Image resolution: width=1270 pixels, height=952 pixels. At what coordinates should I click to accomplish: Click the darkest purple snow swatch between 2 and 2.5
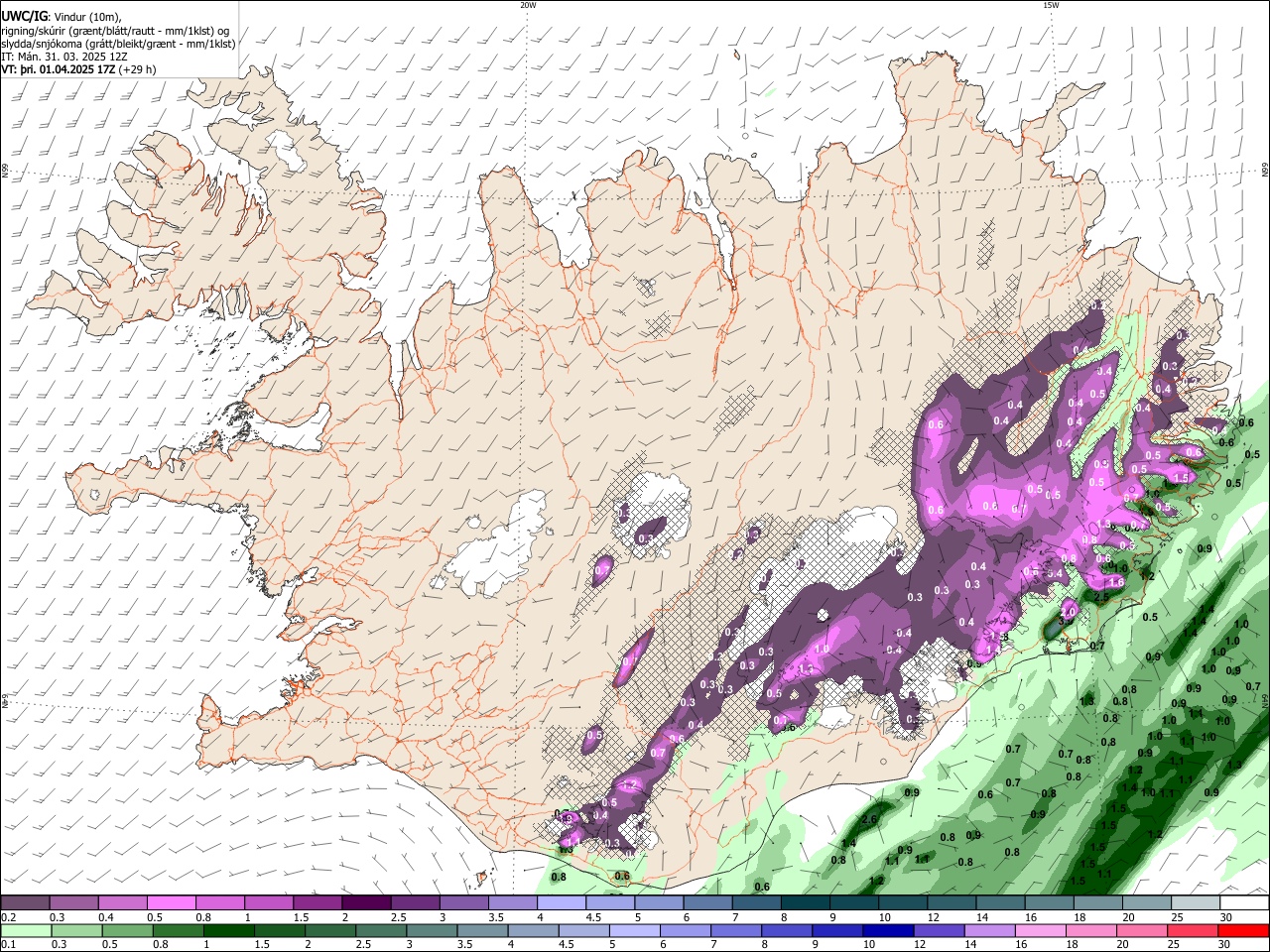pyautogui.click(x=365, y=902)
